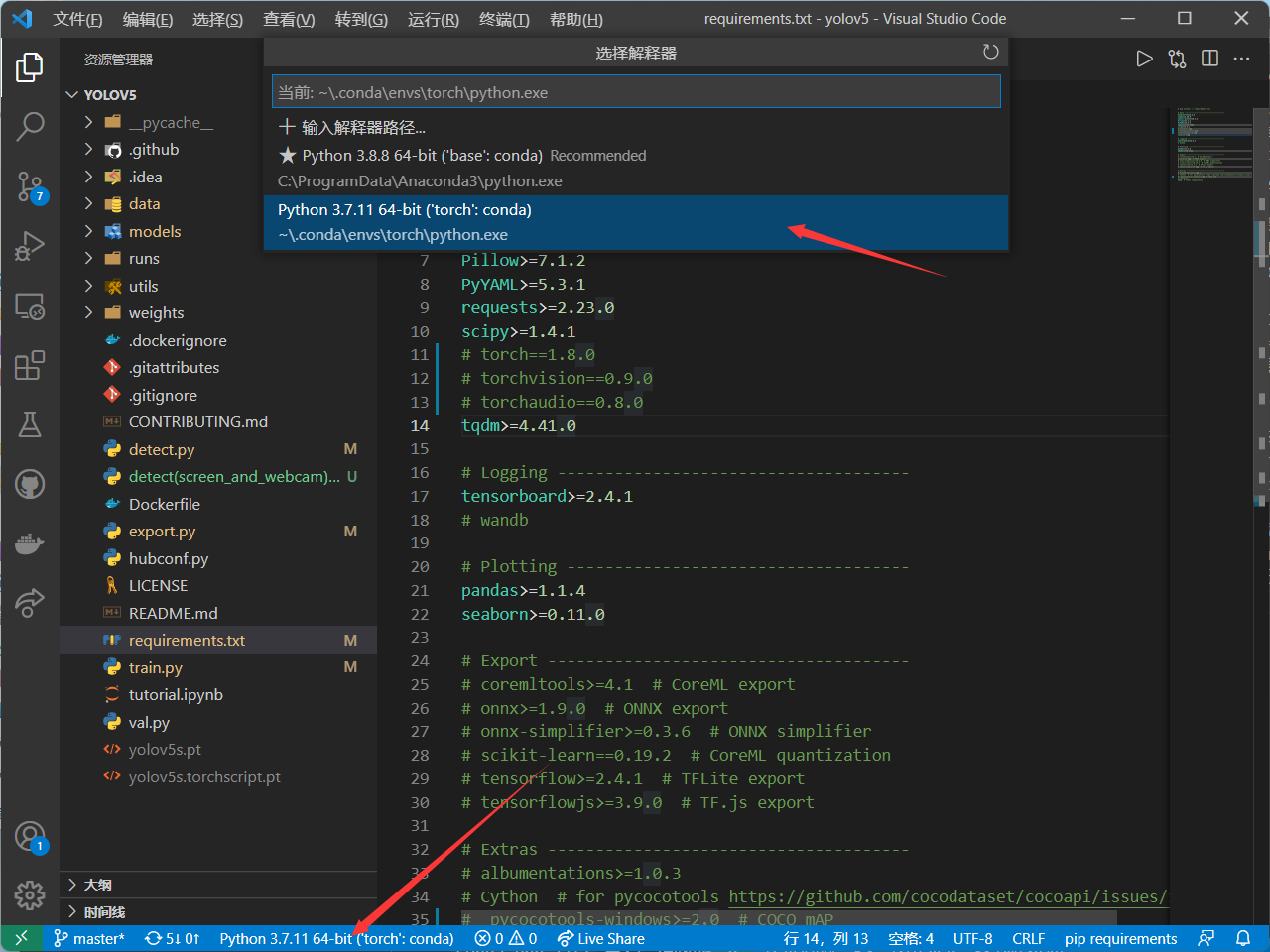1270x952 pixels.
Task: Run the file with play icon
Action: pyautogui.click(x=1144, y=59)
